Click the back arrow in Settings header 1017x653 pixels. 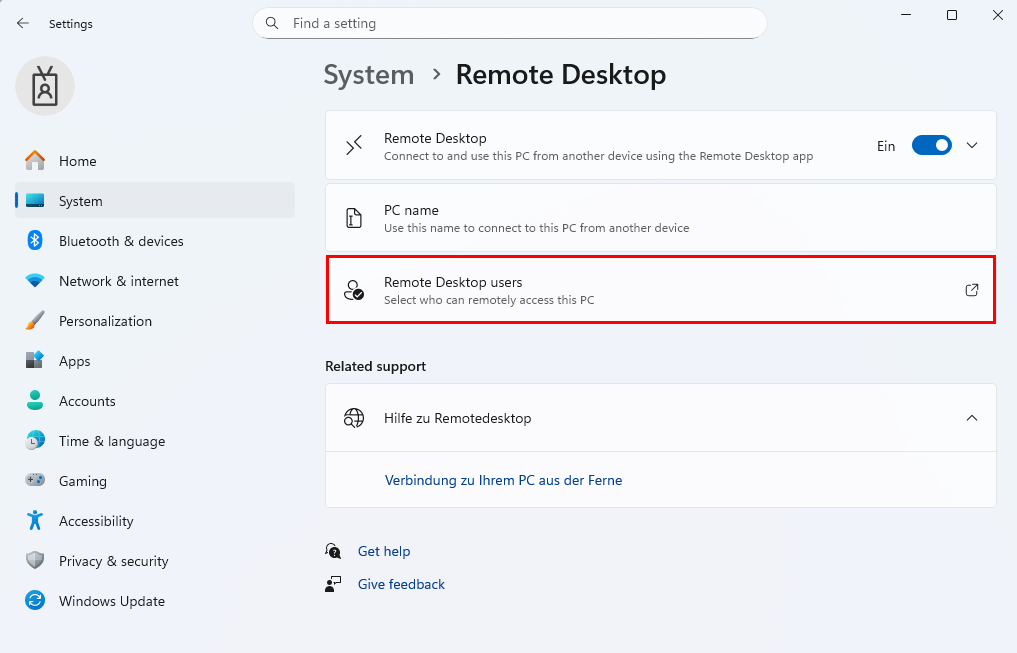[23, 23]
